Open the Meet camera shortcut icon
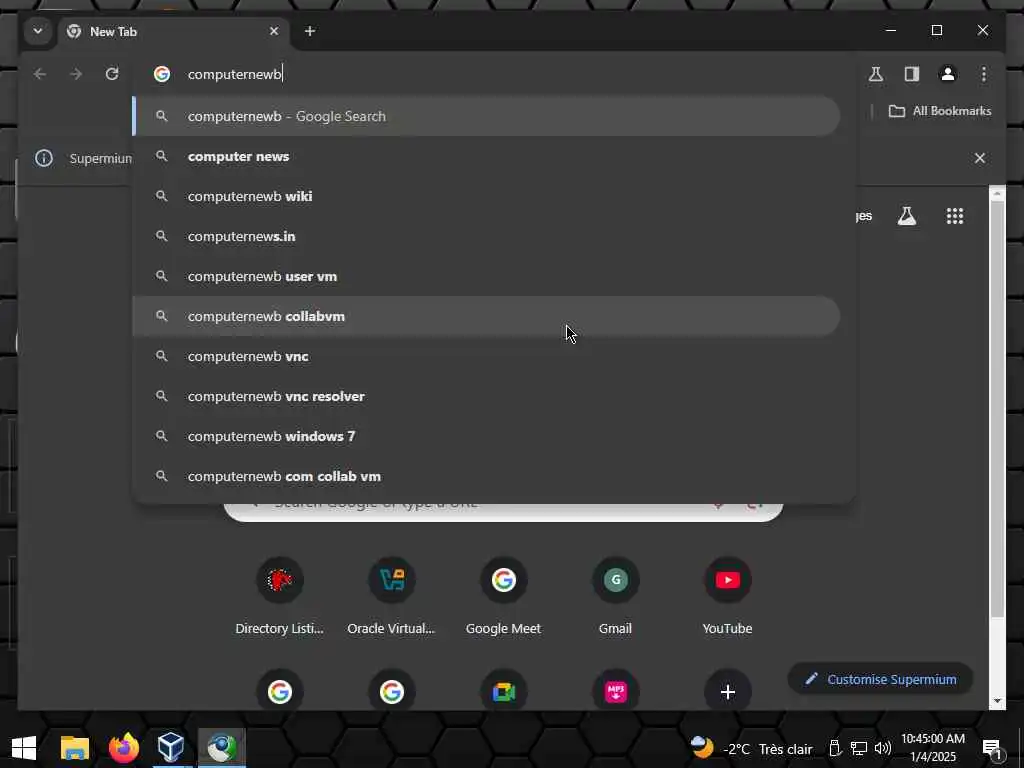The width and height of the screenshot is (1024, 768). 504,692
